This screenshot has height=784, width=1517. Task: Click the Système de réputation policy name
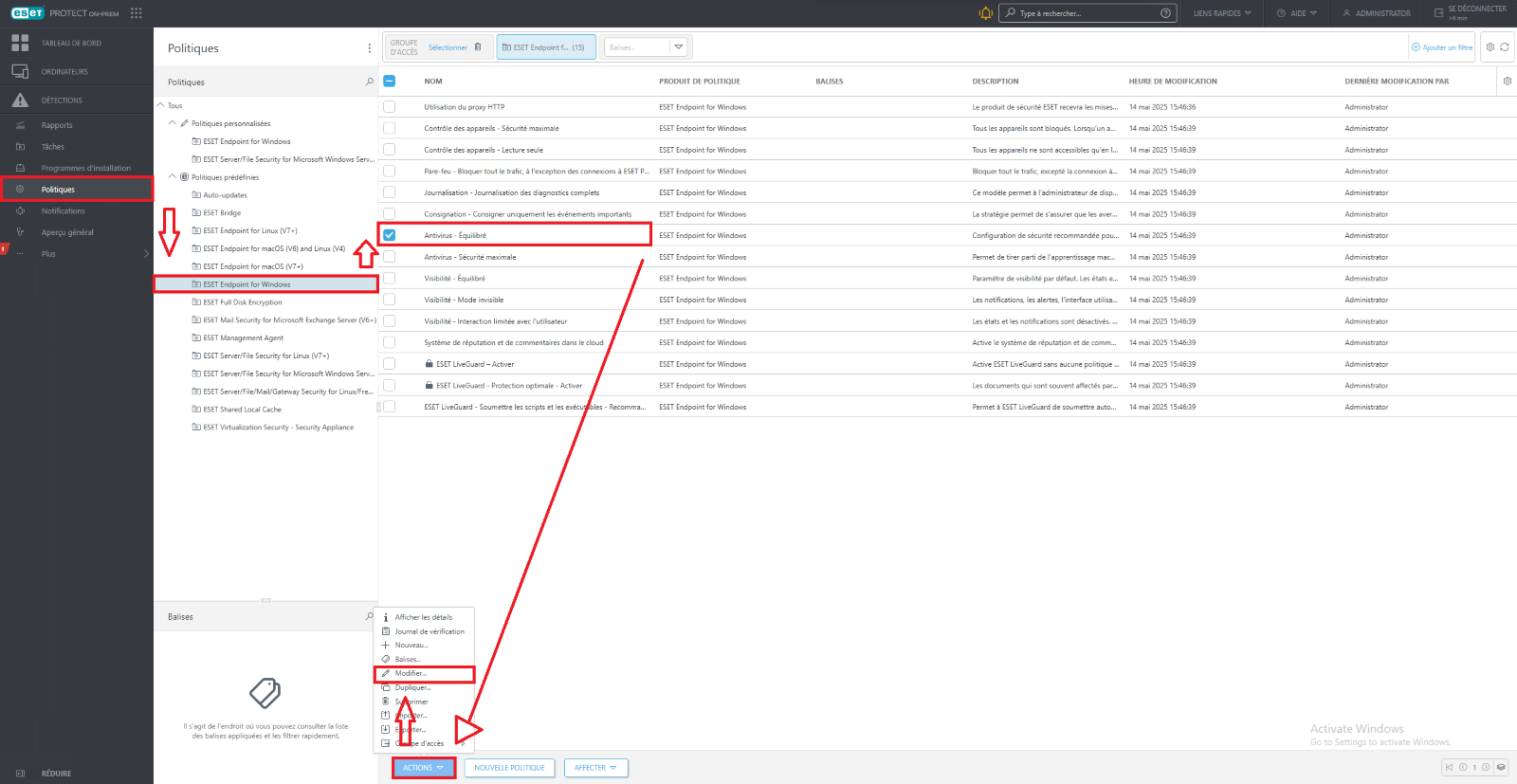[514, 343]
